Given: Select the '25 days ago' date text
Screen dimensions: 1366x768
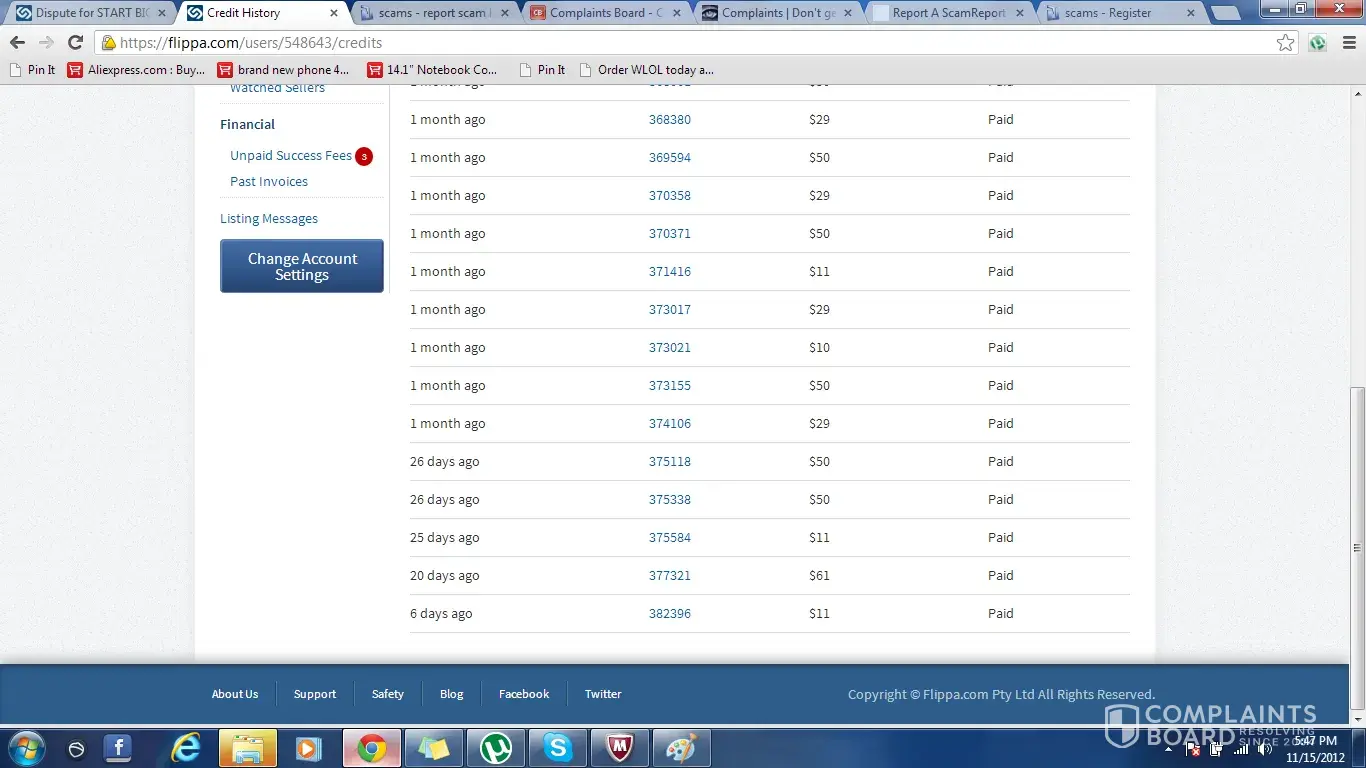Looking at the screenshot, I should [445, 538].
